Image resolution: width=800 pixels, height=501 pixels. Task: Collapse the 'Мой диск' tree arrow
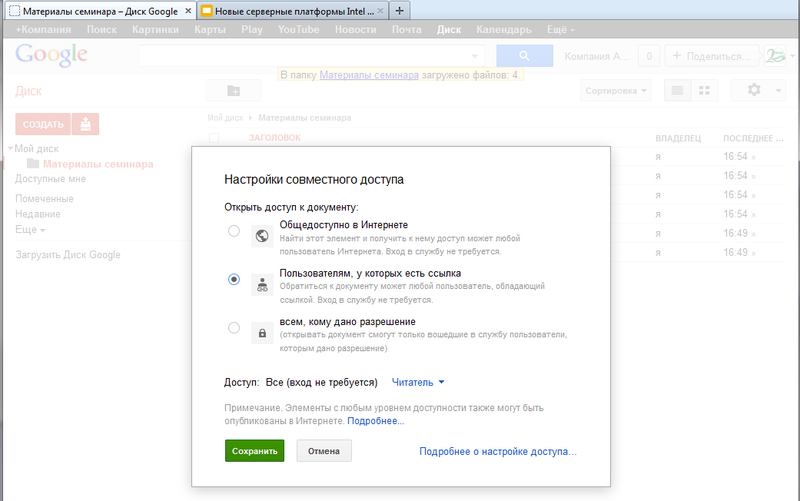pos(10,148)
